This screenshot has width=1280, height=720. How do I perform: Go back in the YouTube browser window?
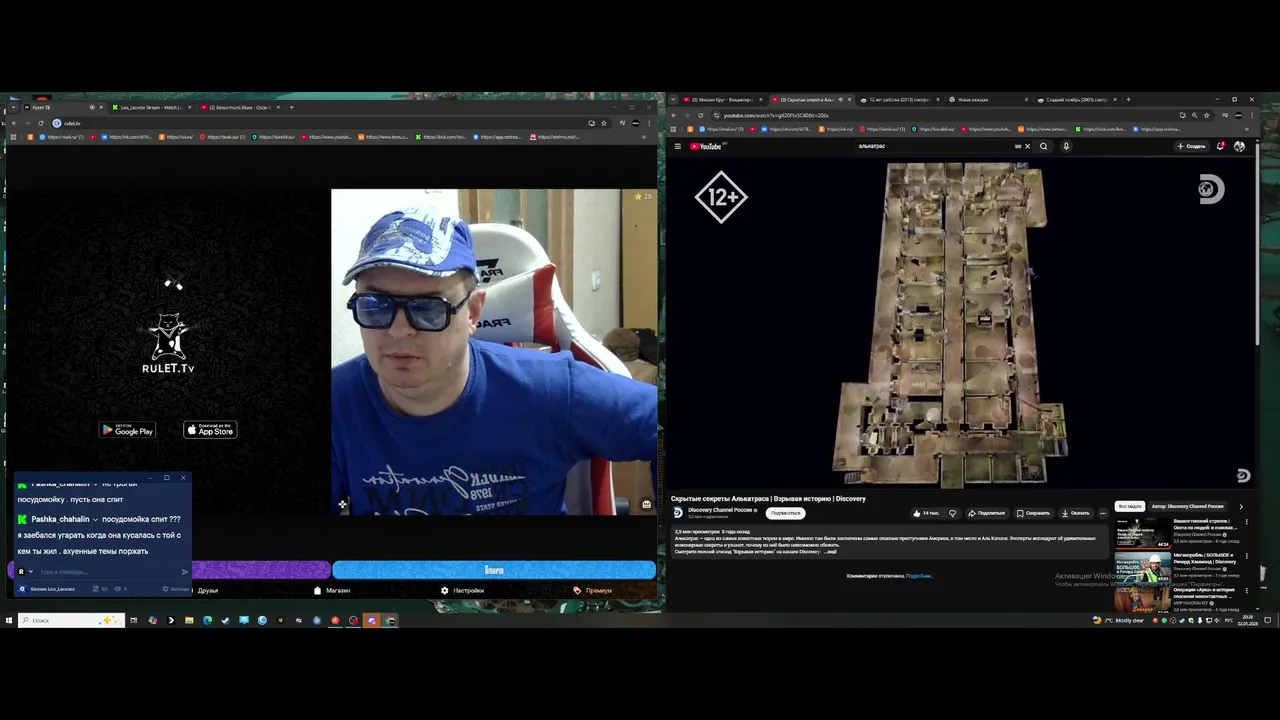tap(674, 116)
